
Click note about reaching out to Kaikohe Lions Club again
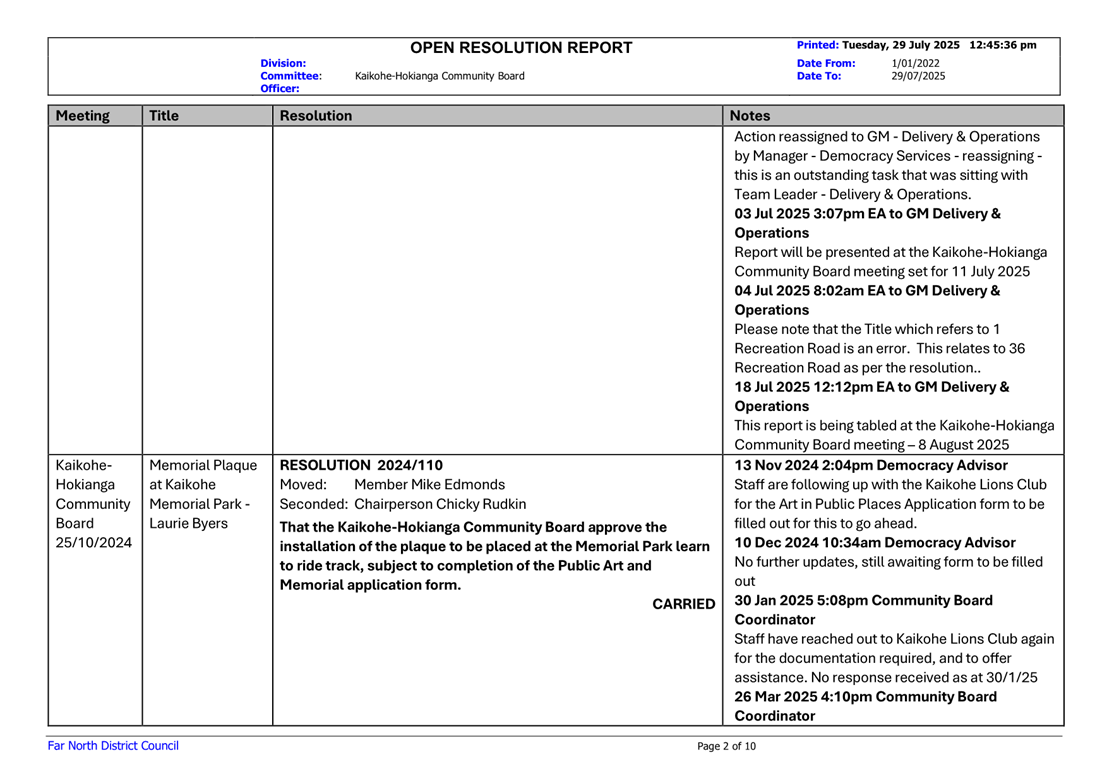point(894,658)
